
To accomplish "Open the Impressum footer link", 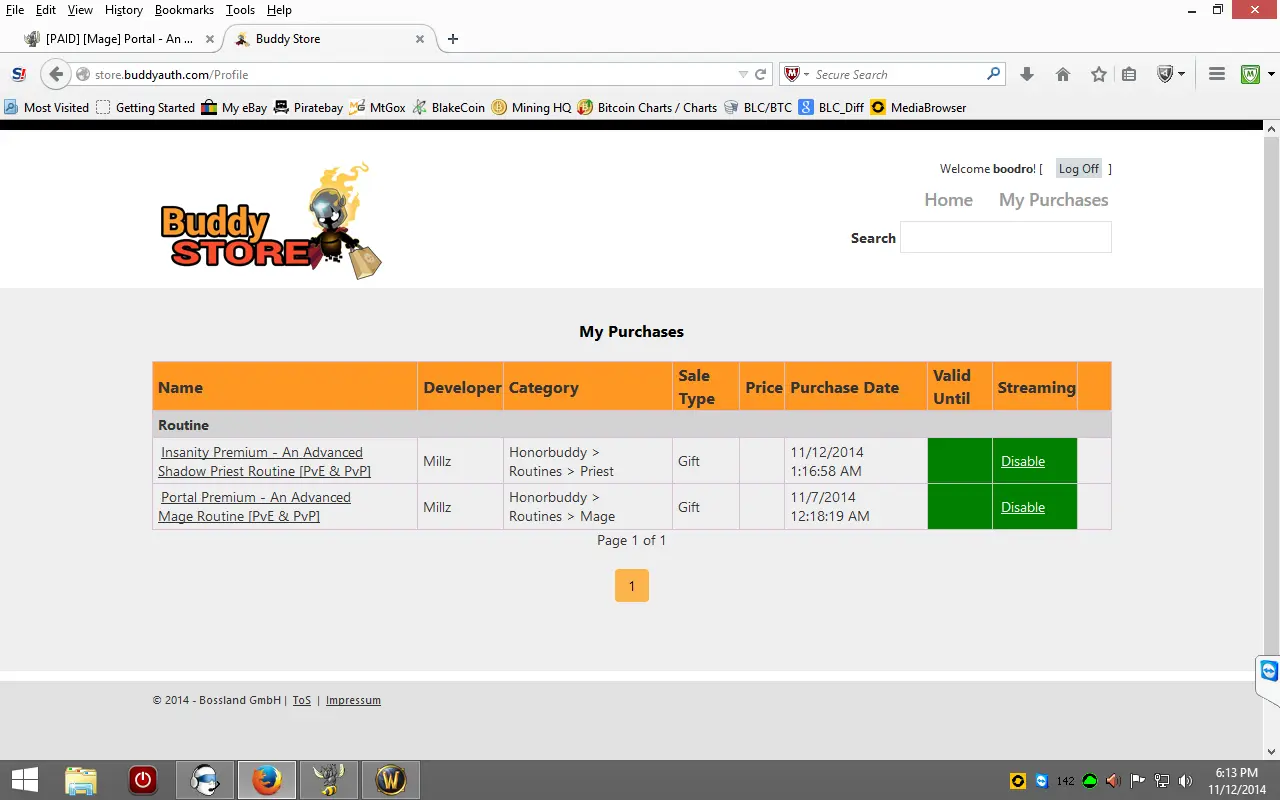I will tap(353, 700).
